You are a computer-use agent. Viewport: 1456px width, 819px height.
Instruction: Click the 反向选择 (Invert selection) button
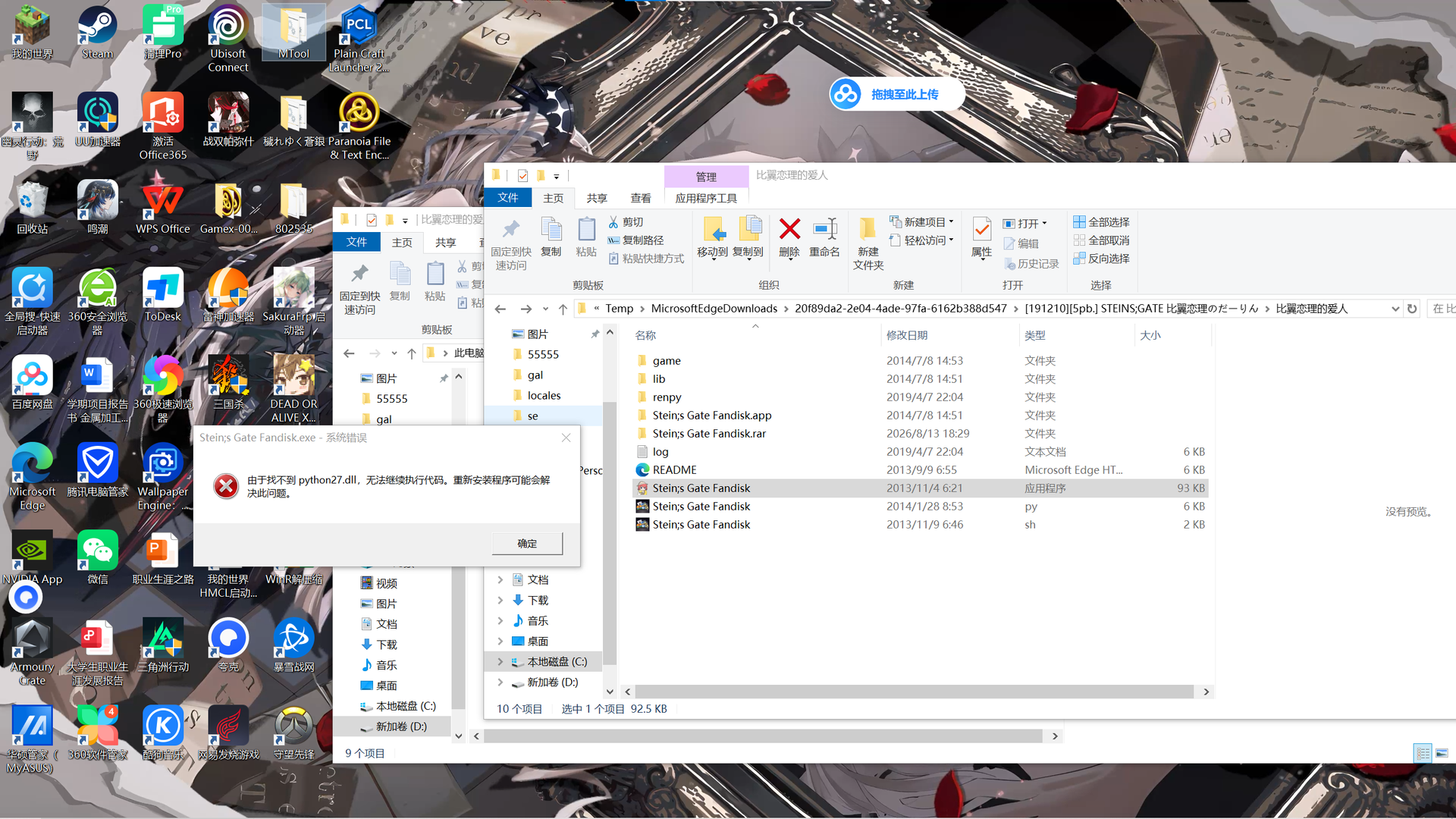coord(1101,259)
